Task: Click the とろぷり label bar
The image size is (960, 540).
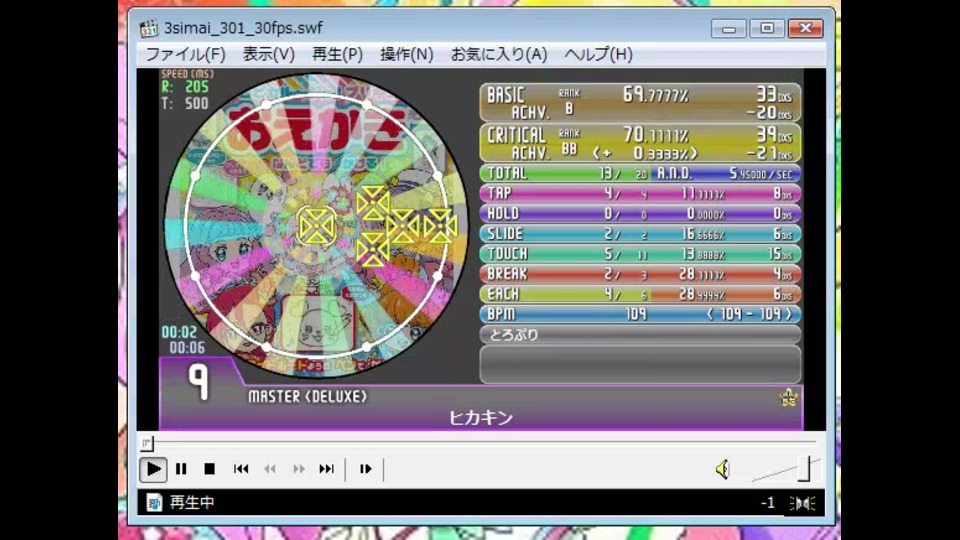Action: (640, 335)
